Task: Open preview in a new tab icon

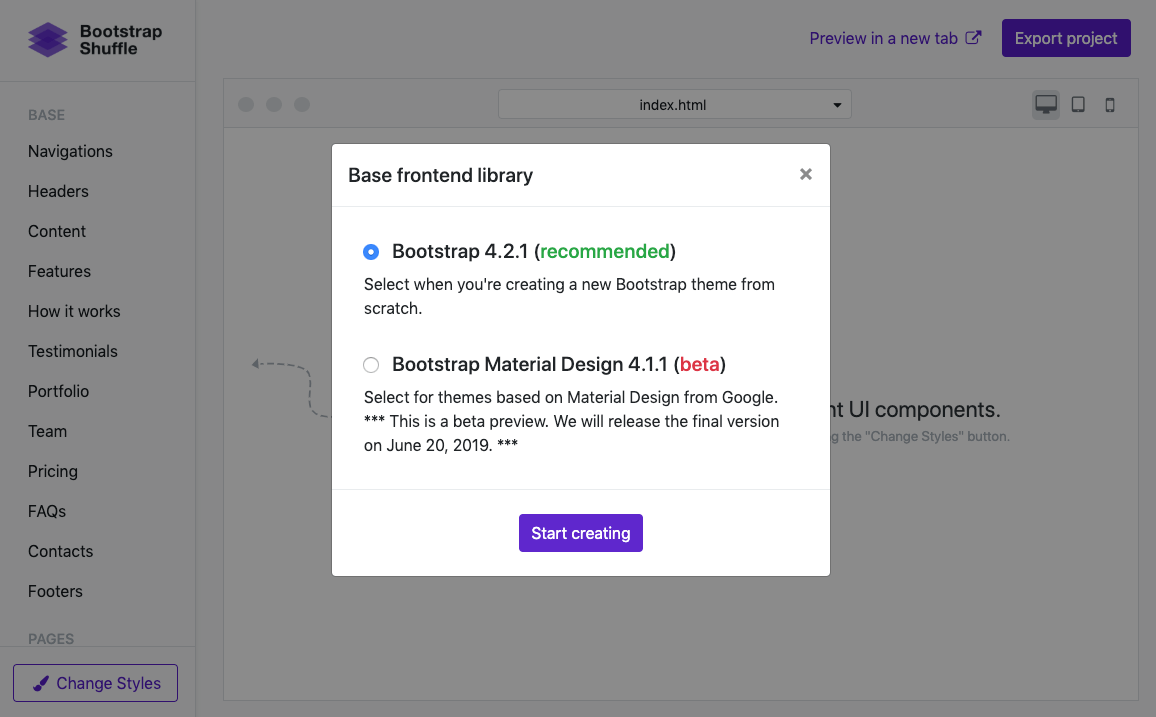Action: coord(973,37)
